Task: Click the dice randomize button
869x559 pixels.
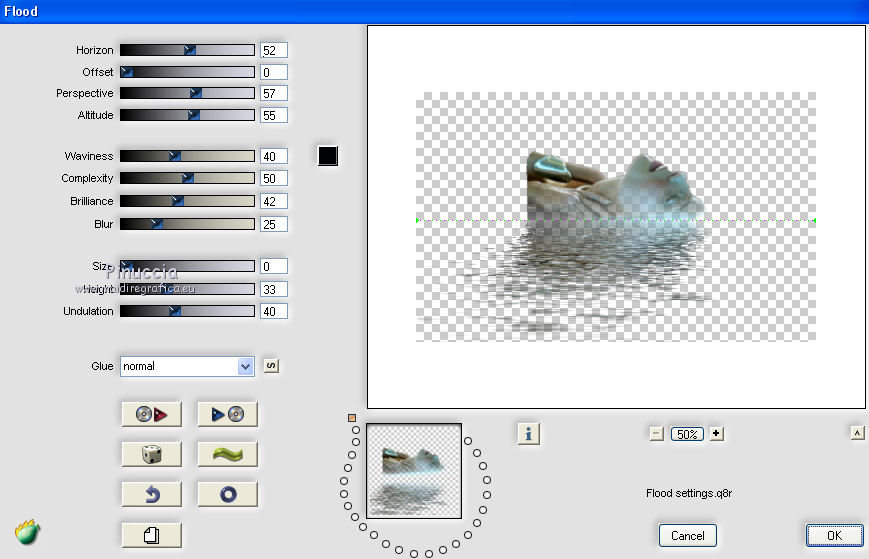Action: (x=151, y=454)
